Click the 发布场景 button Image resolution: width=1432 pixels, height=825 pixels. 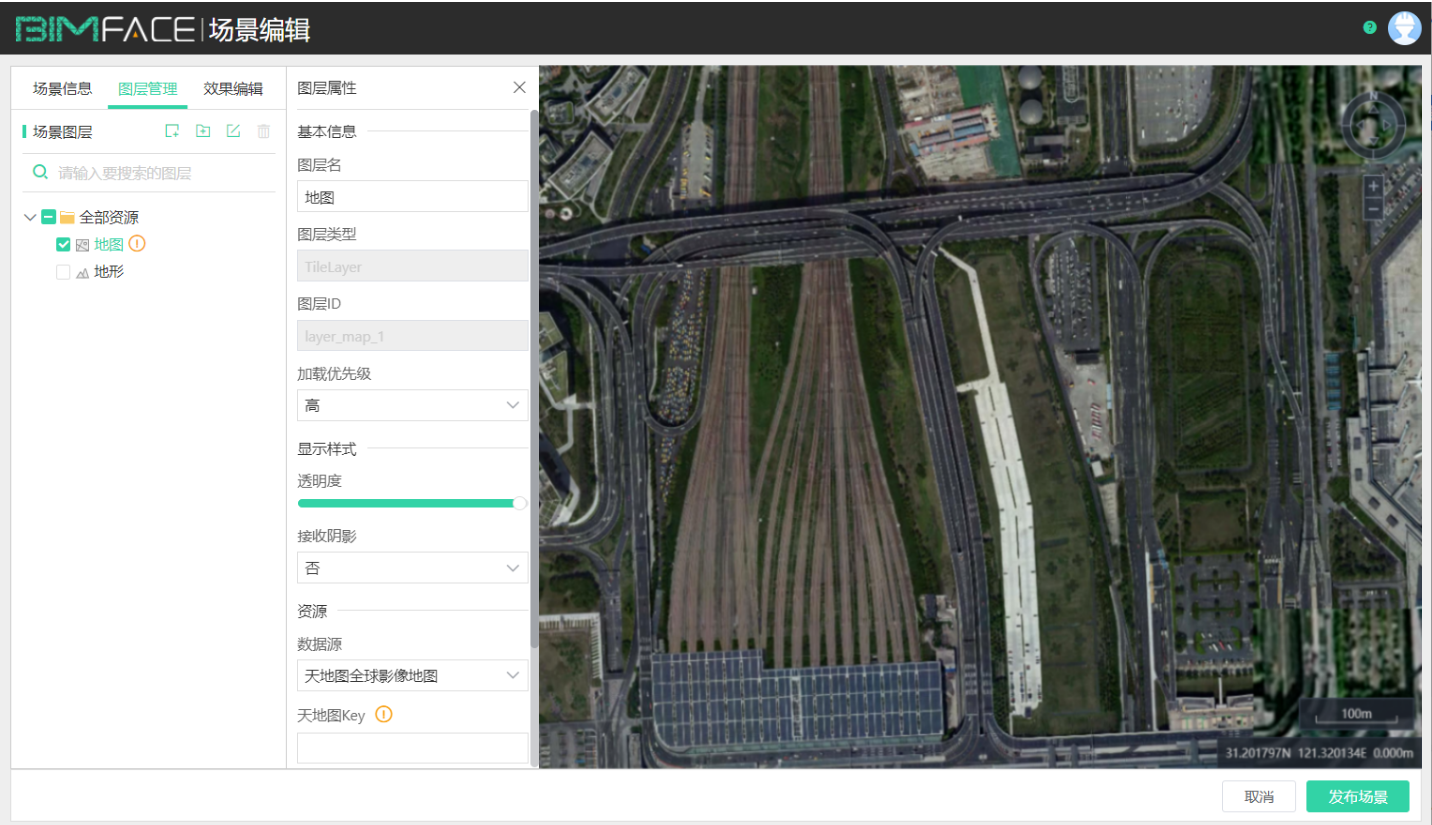point(1357,796)
